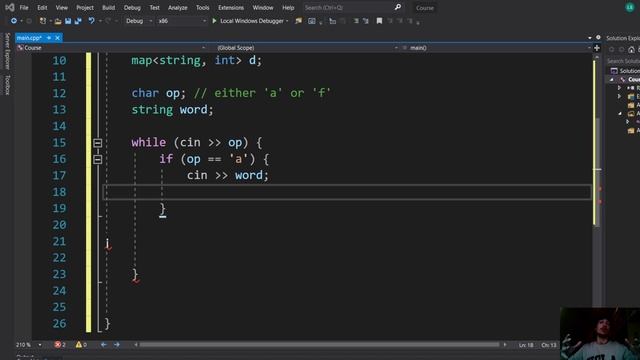Viewport: 640px width, 360px height.
Task: Save all files with the double-disk icon
Action: click(78, 21)
